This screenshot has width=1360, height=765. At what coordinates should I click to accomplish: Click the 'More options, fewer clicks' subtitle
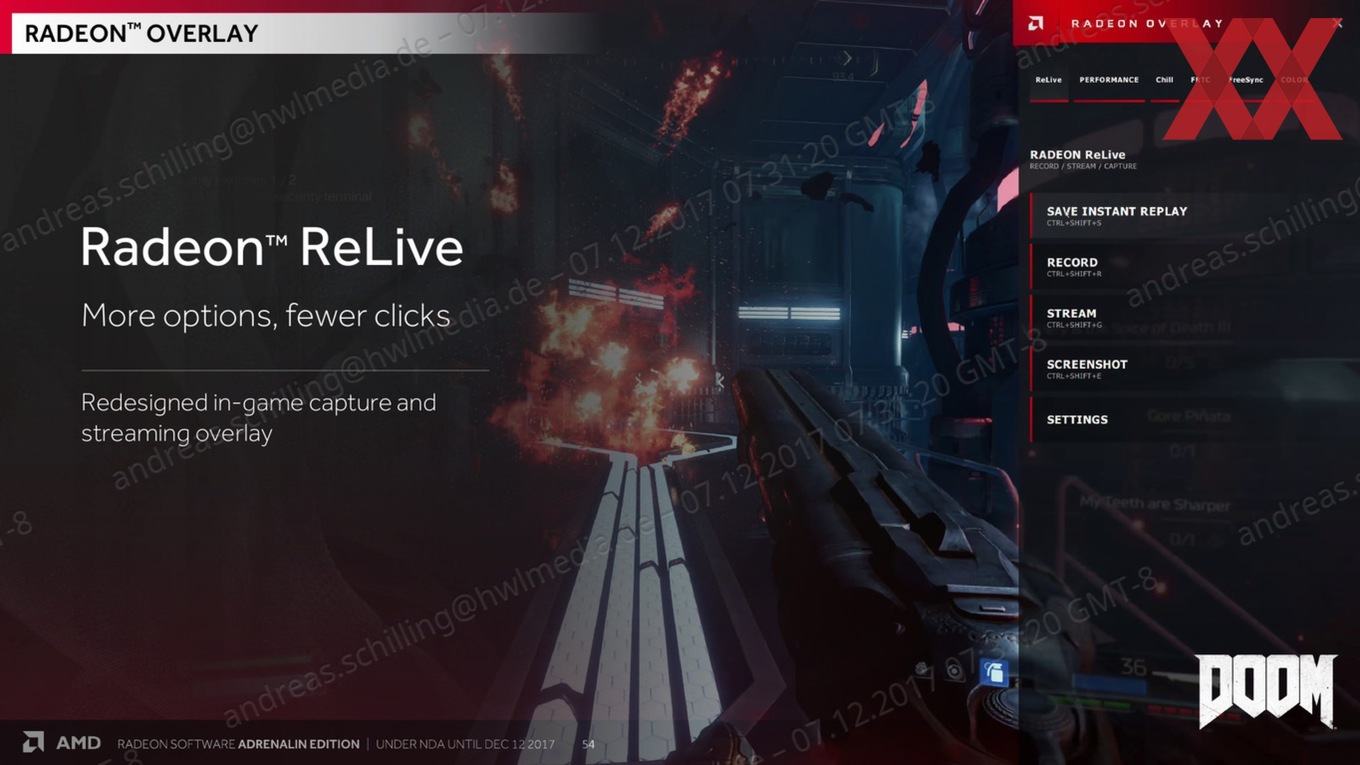[266, 316]
